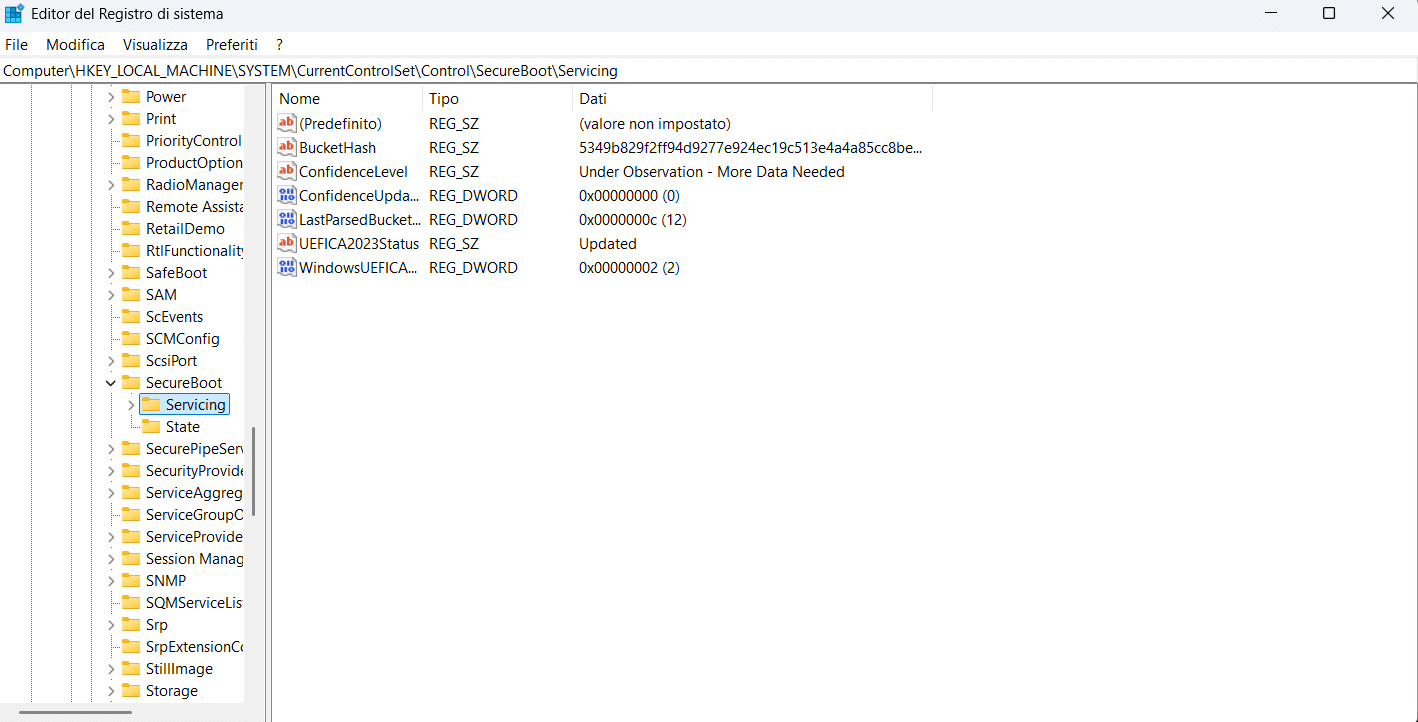Expand the Servicing subkey arrow
1418x722 pixels.
coord(131,405)
